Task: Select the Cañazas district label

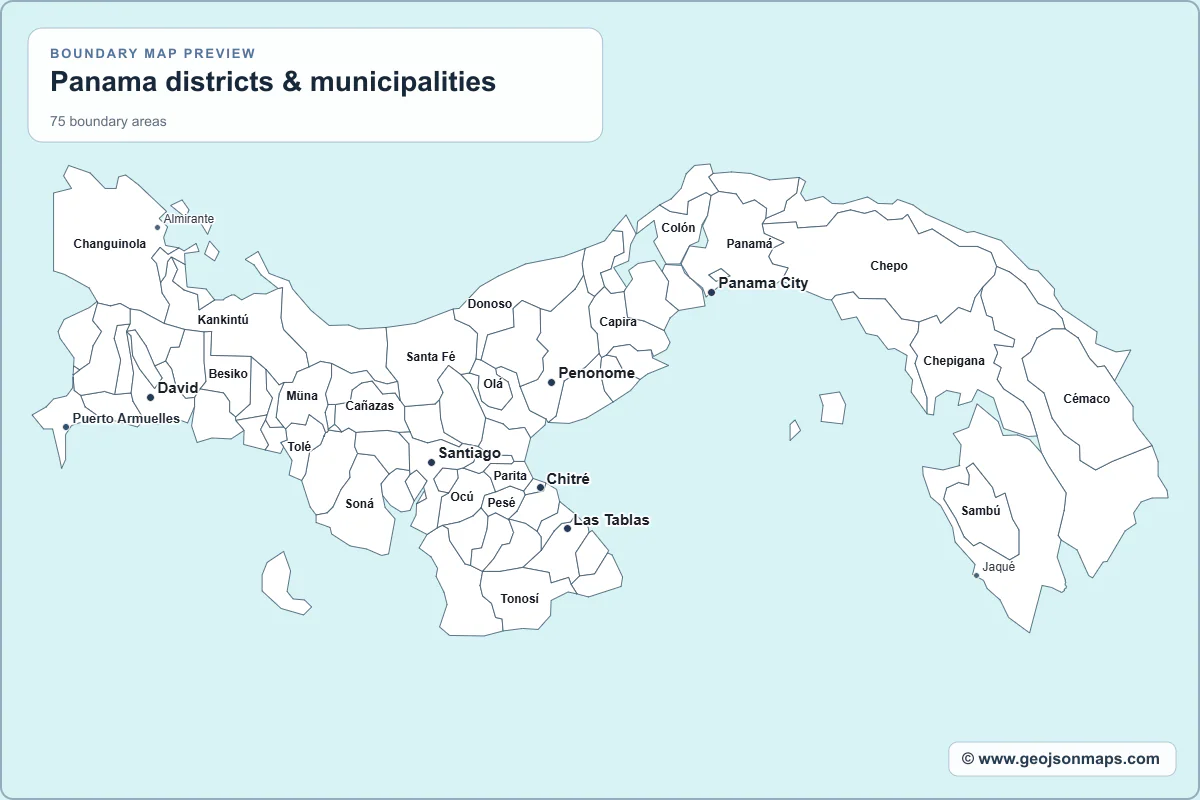Action: [x=370, y=406]
